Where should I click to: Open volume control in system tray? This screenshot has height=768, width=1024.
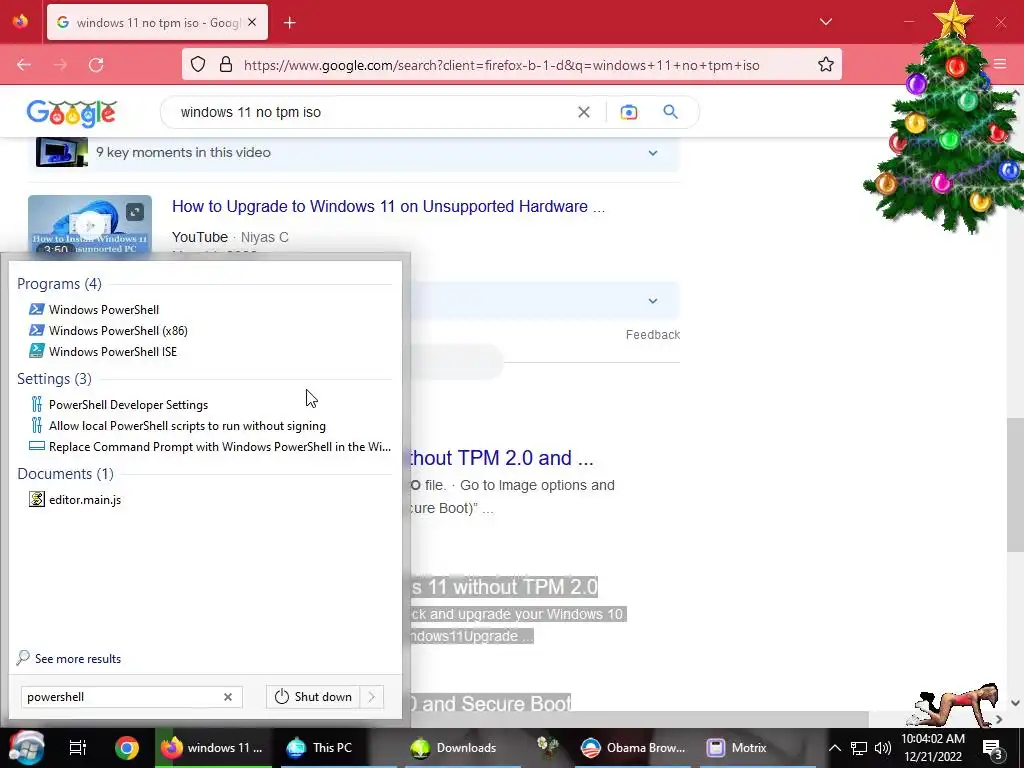pos(882,748)
